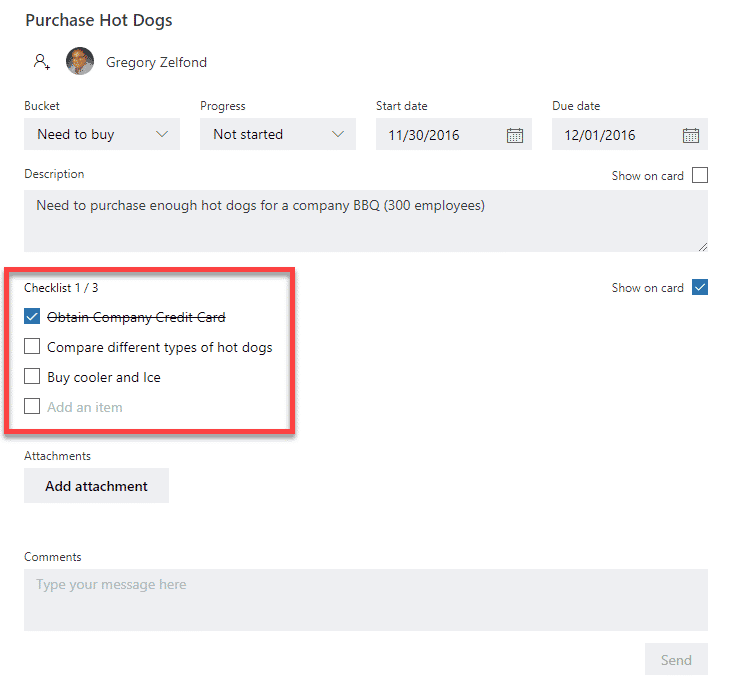Check 'Buy cooler and Ice' item
Screen dimensions: 738x688
[32, 376]
